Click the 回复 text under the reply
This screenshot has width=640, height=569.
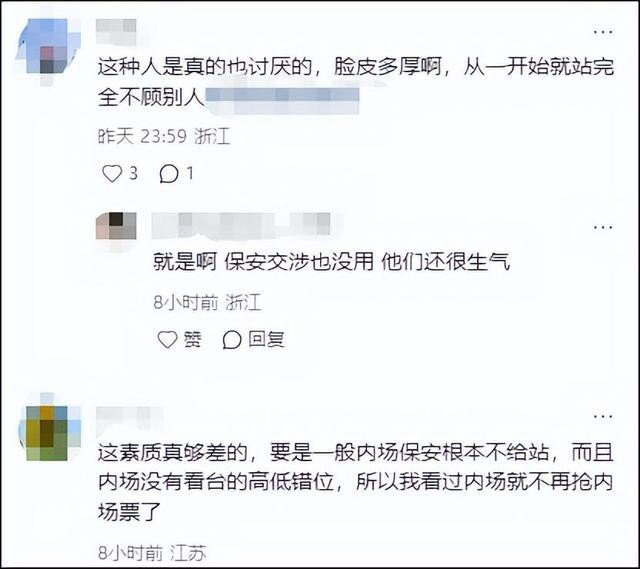[267, 339]
